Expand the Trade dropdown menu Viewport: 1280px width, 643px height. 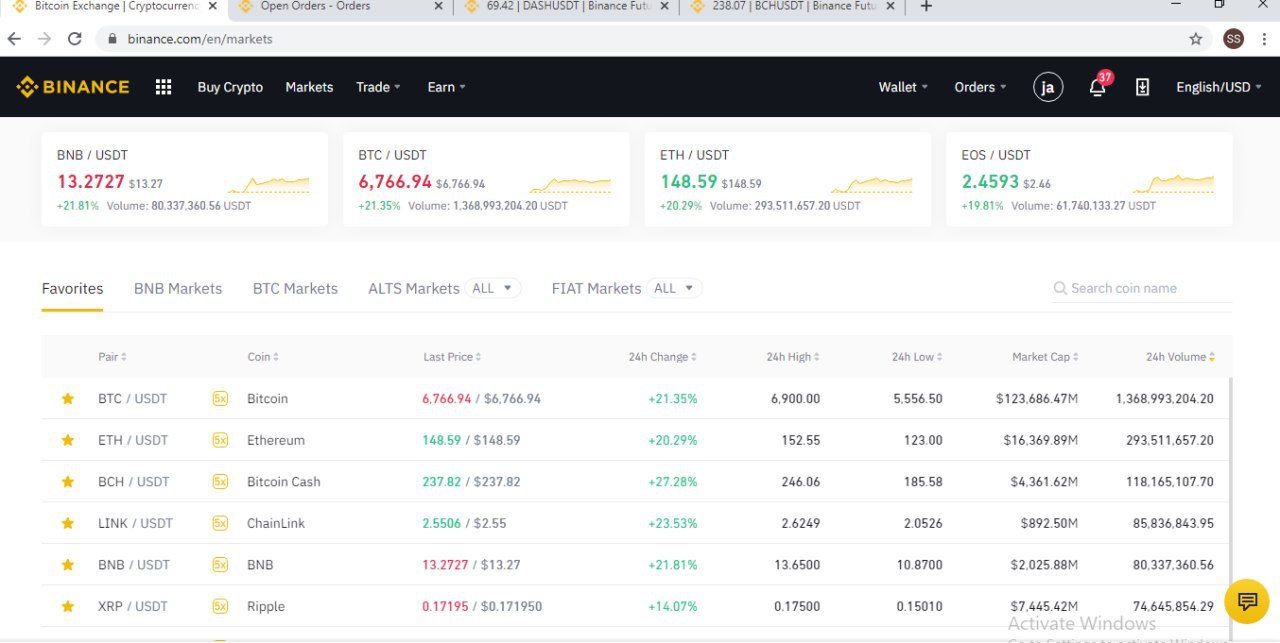tap(378, 87)
